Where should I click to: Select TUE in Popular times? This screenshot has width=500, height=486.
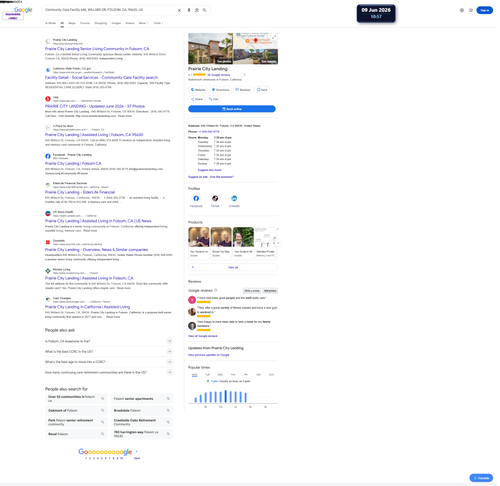click(207, 375)
